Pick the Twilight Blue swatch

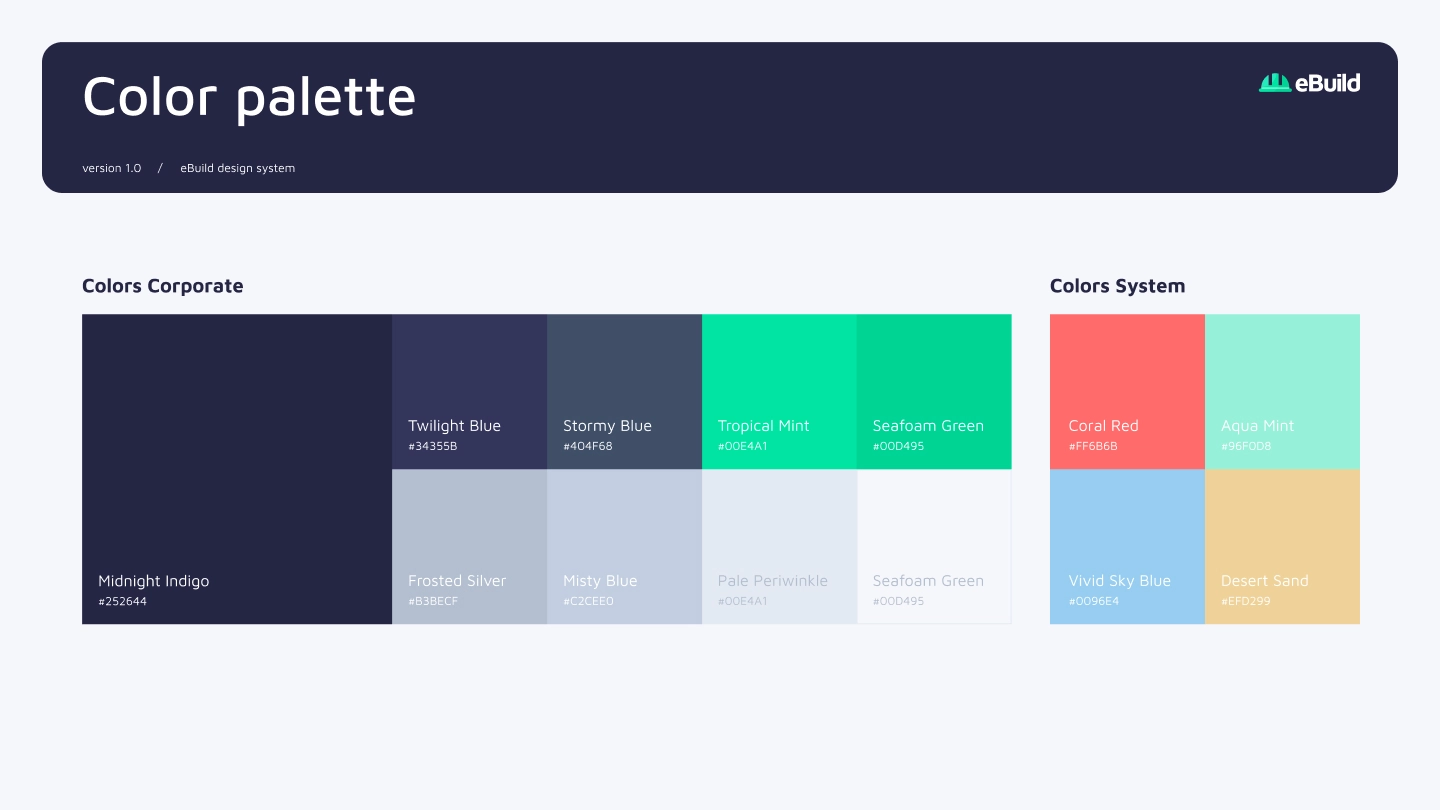coord(469,391)
